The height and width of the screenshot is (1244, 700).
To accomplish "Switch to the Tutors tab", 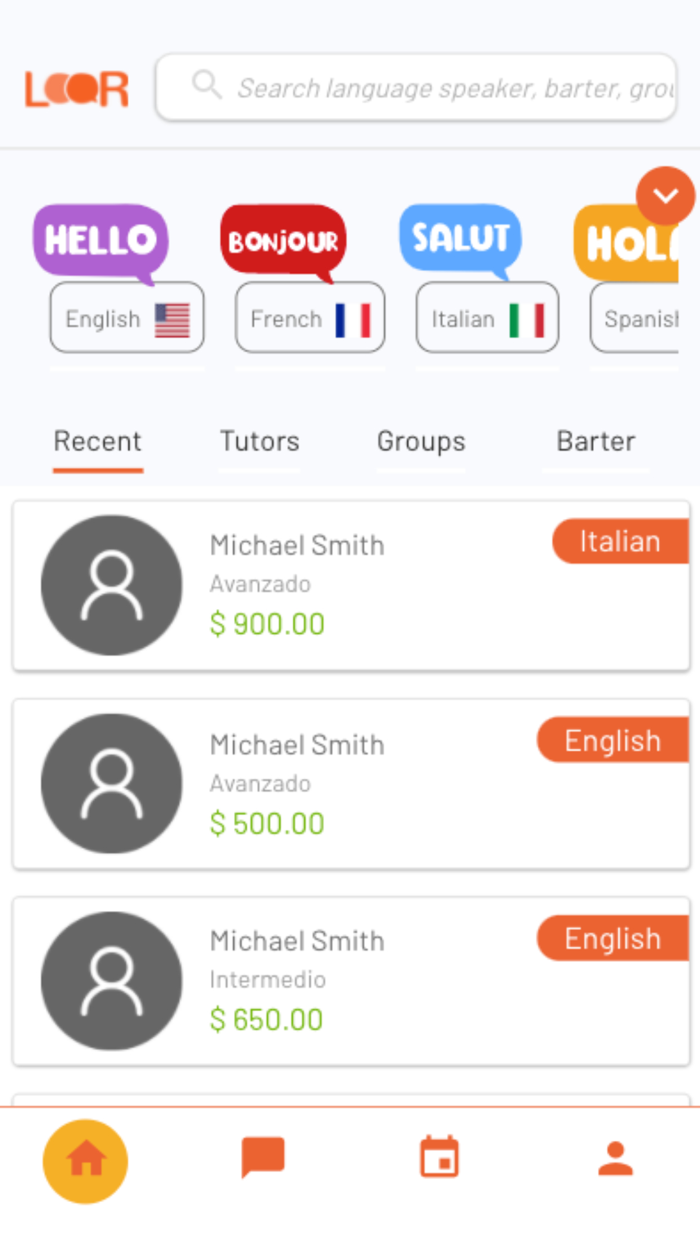I will [259, 441].
